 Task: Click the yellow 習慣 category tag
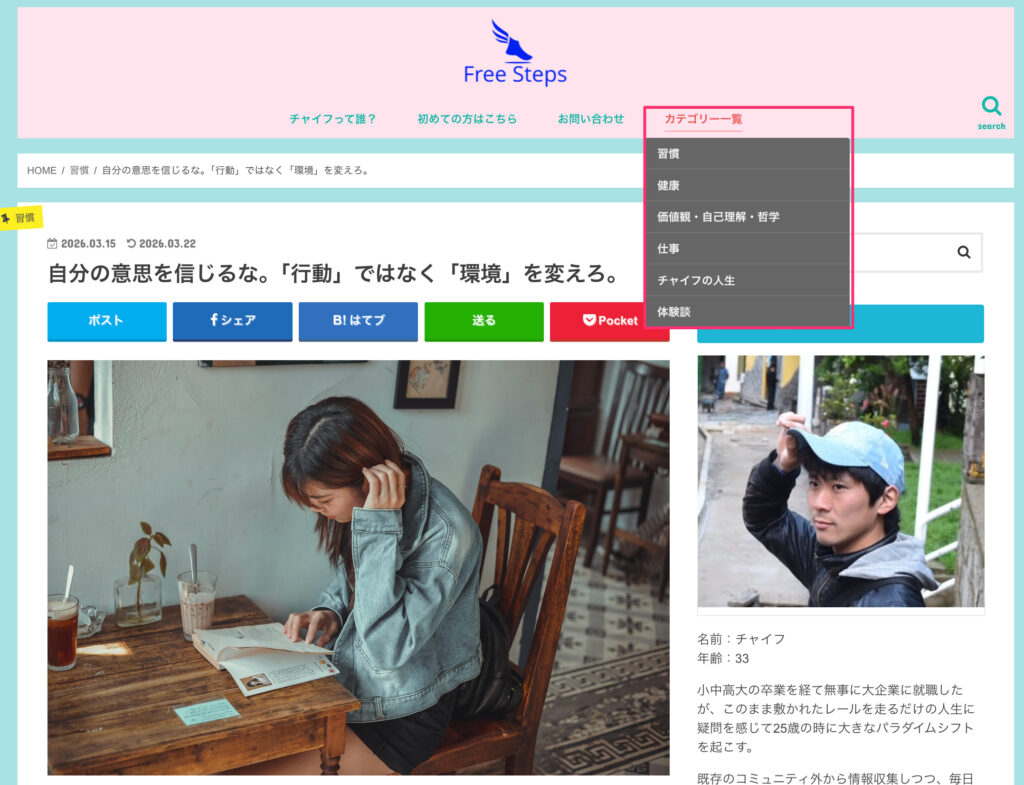(x=20, y=217)
